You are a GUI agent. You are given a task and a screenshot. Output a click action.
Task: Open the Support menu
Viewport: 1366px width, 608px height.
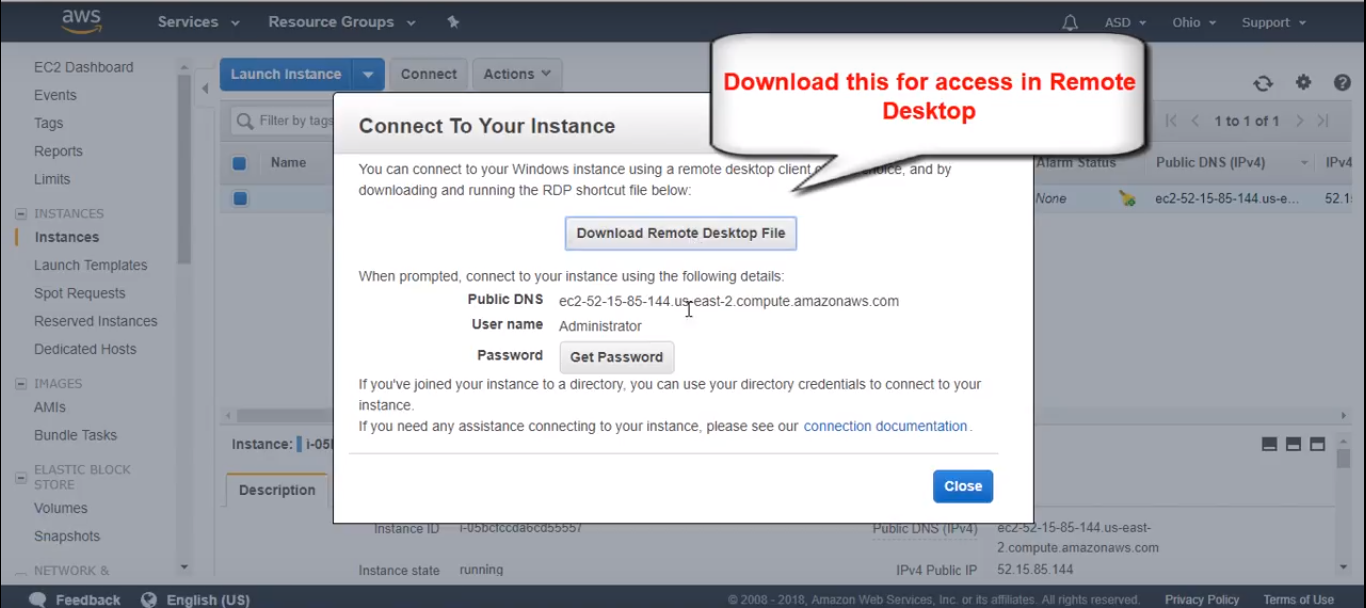pyautogui.click(x=1274, y=22)
